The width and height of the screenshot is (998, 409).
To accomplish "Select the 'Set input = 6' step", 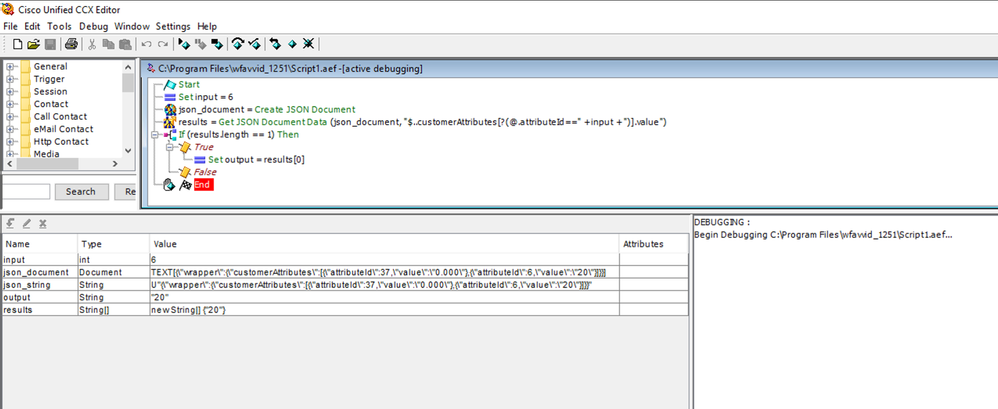I will pos(206,97).
